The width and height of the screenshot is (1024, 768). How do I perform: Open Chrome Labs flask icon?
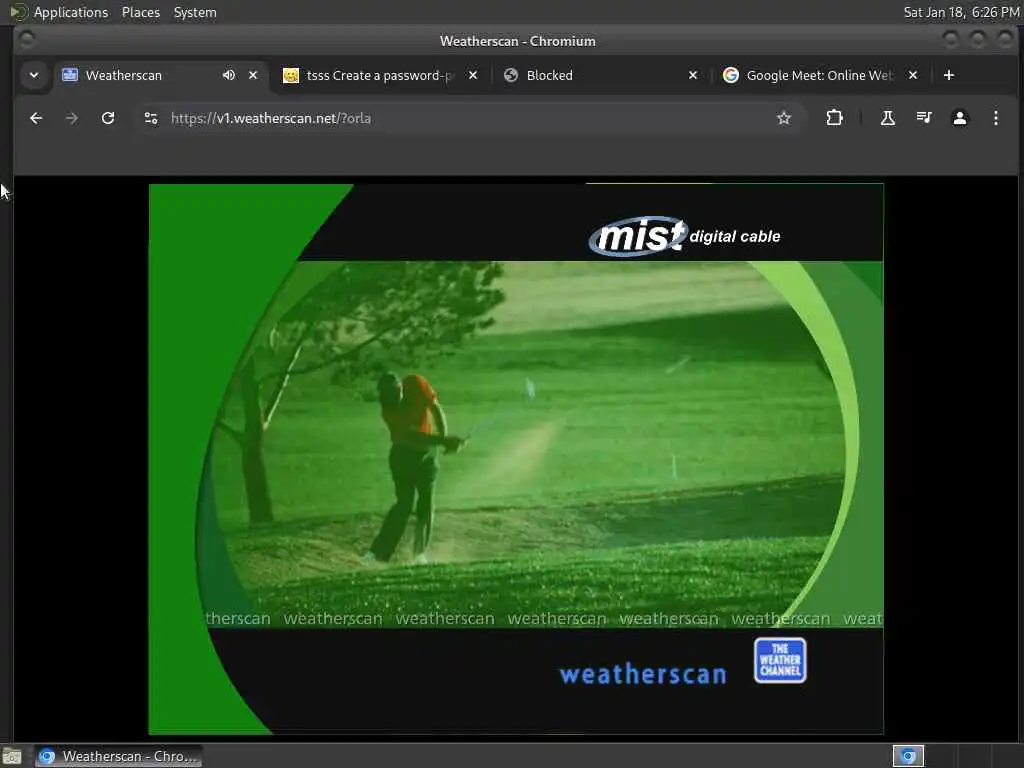point(888,118)
